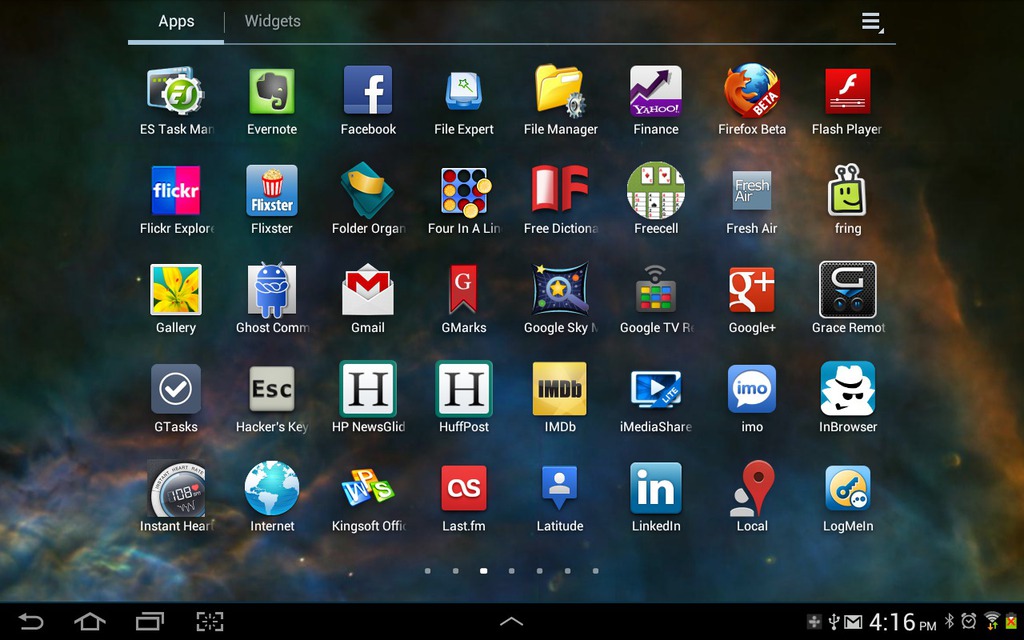
Task: Launch the Freecell card game
Action: click(656, 190)
